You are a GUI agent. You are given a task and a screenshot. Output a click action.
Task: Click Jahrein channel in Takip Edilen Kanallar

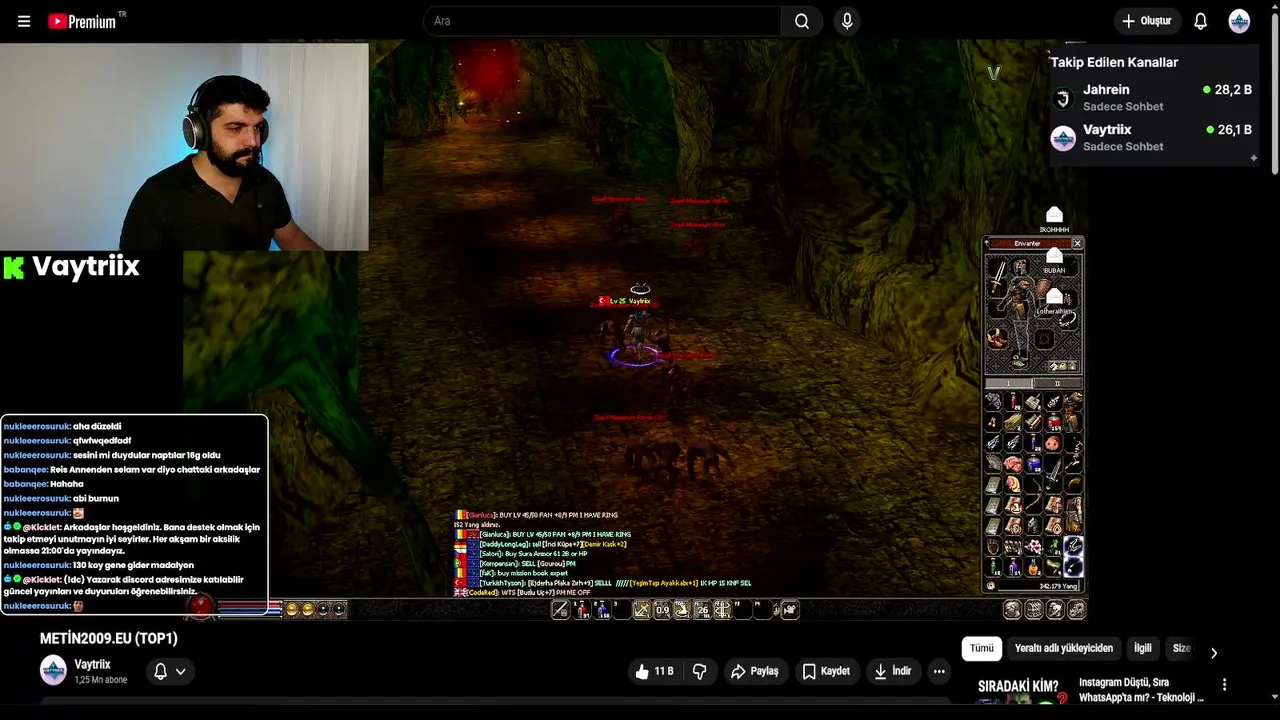(1152, 97)
